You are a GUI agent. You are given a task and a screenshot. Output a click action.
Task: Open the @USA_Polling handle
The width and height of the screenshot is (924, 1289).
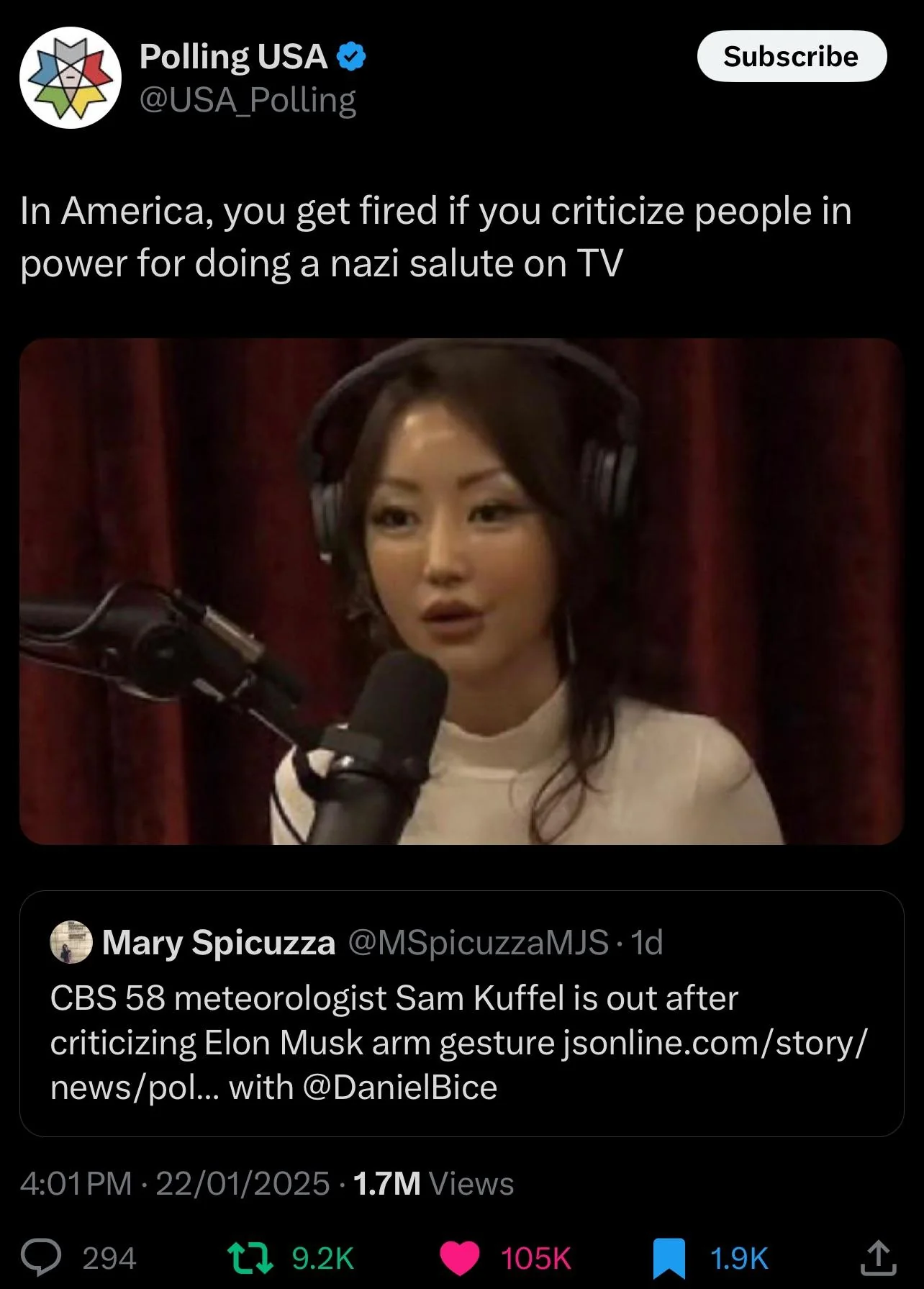[x=248, y=100]
